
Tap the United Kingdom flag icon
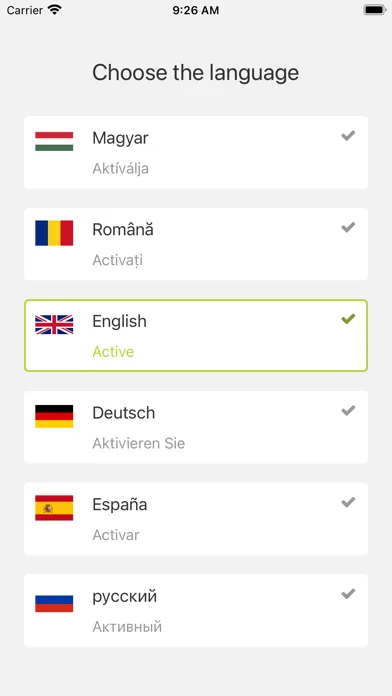(54, 324)
